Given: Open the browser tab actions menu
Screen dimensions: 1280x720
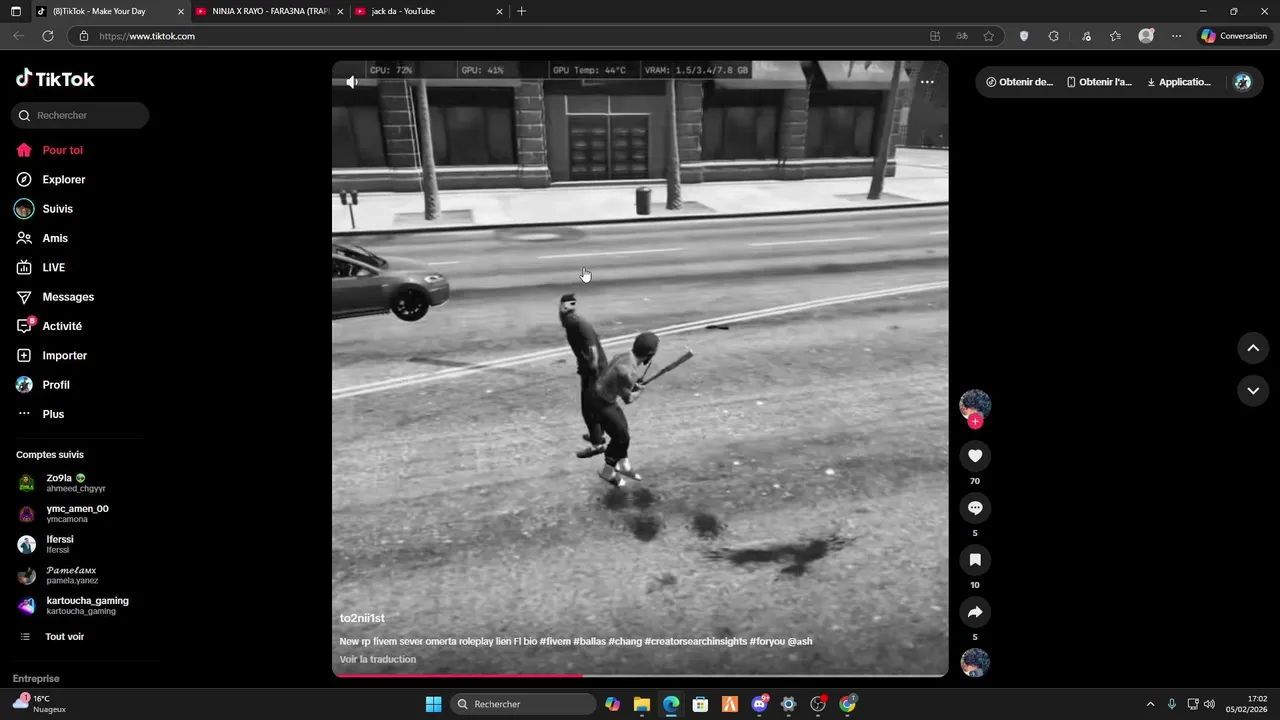Looking at the screenshot, I should (15, 11).
